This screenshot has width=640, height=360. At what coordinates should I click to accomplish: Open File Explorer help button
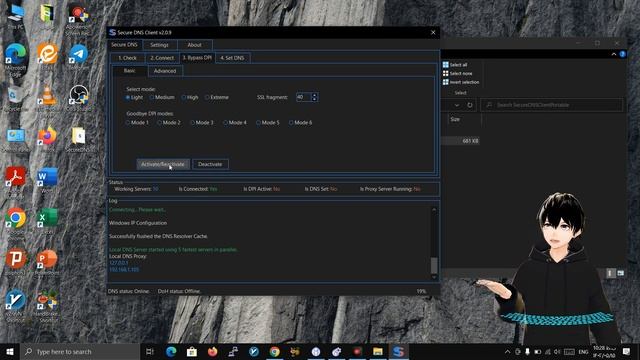point(622,54)
